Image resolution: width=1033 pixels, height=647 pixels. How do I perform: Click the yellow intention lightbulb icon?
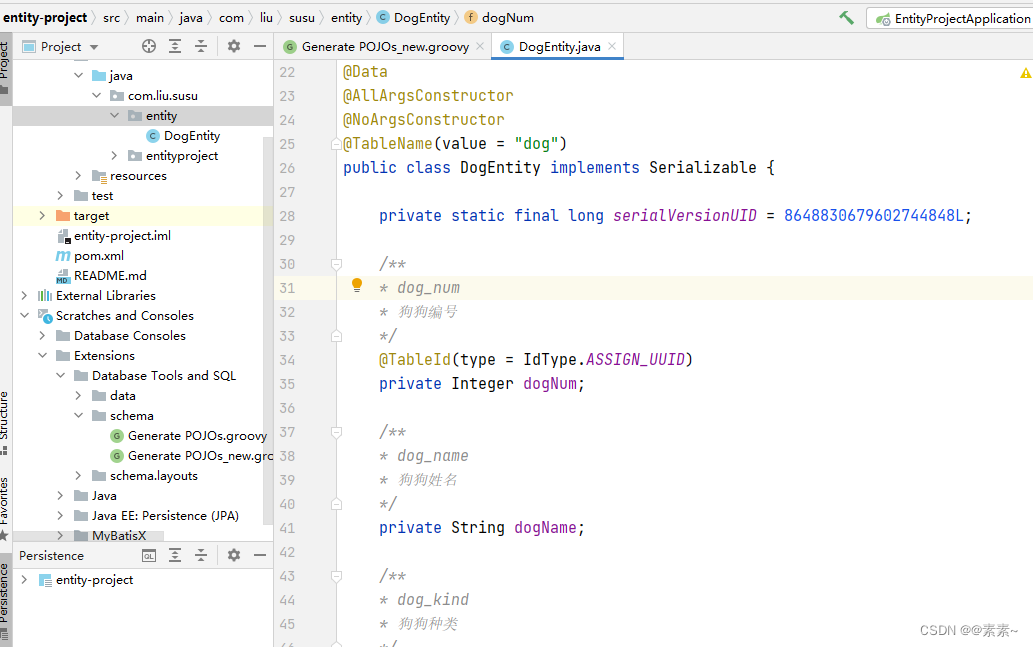click(x=357, y=285)
